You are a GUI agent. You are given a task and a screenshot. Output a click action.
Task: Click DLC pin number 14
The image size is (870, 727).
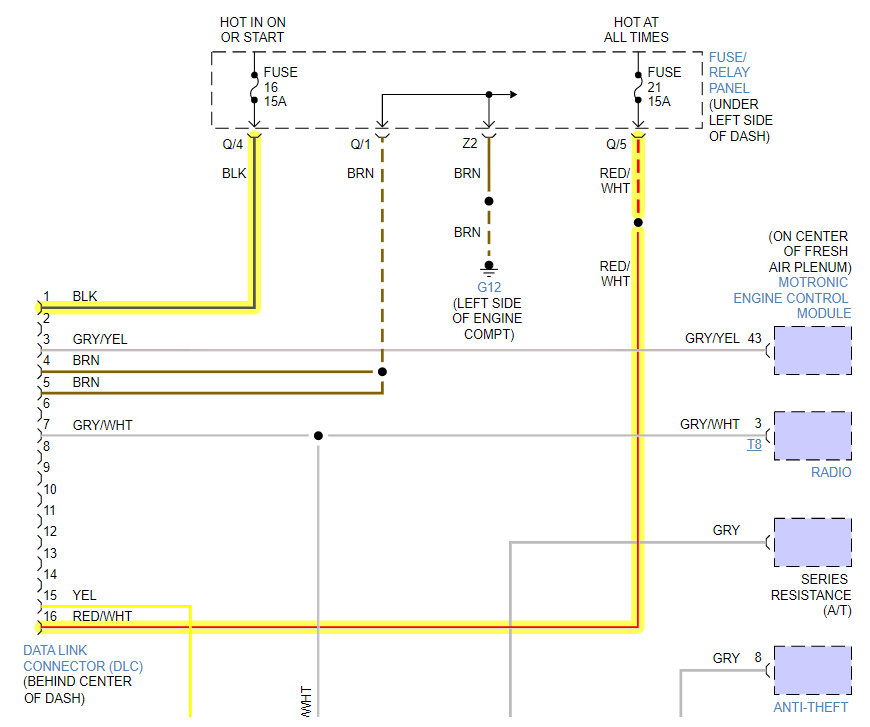50,574
